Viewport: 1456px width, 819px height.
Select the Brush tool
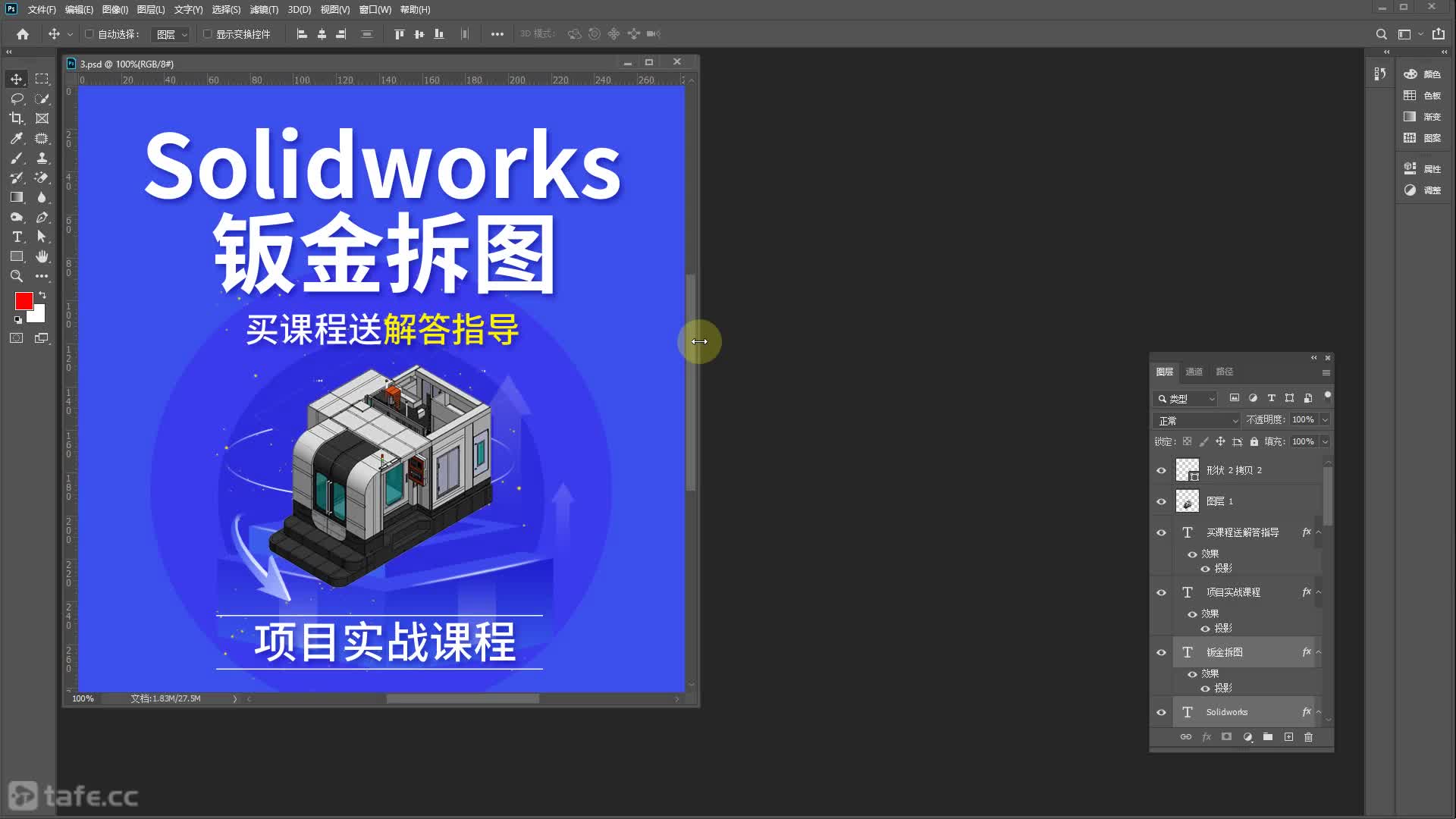[x=17, y=158]
